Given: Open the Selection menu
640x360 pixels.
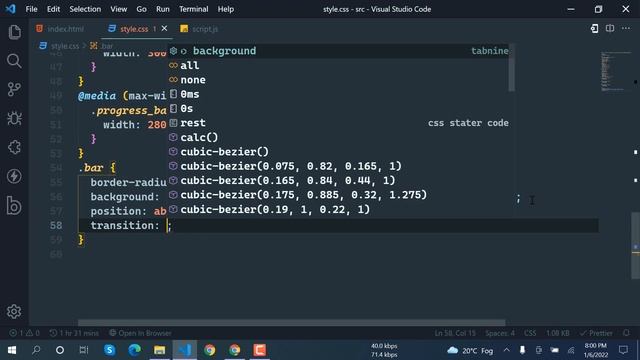Looking at the screenshot, I should tap(85, 9).
